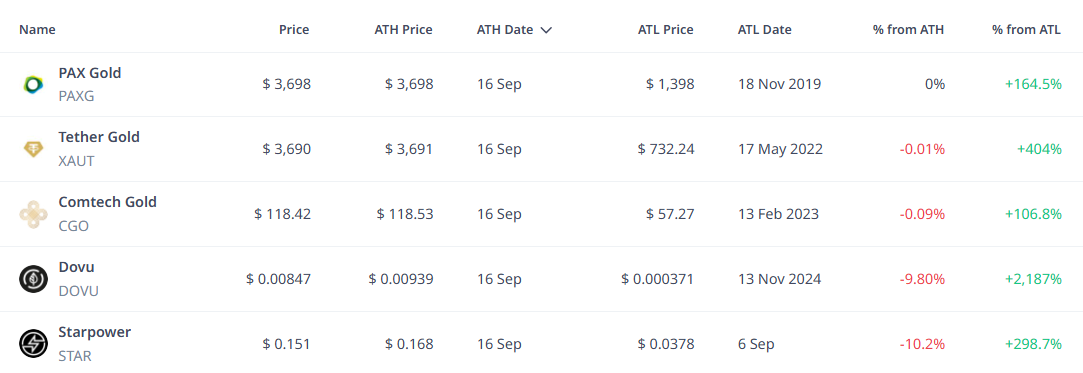Click the Dovu leaf logo icon

coord(33,279)
